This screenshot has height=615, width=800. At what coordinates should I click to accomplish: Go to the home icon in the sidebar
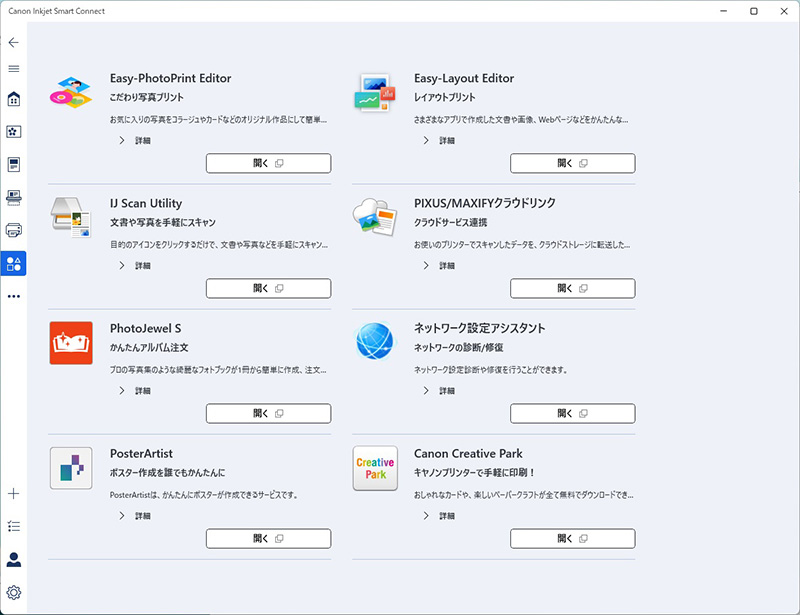coord(14,99)
